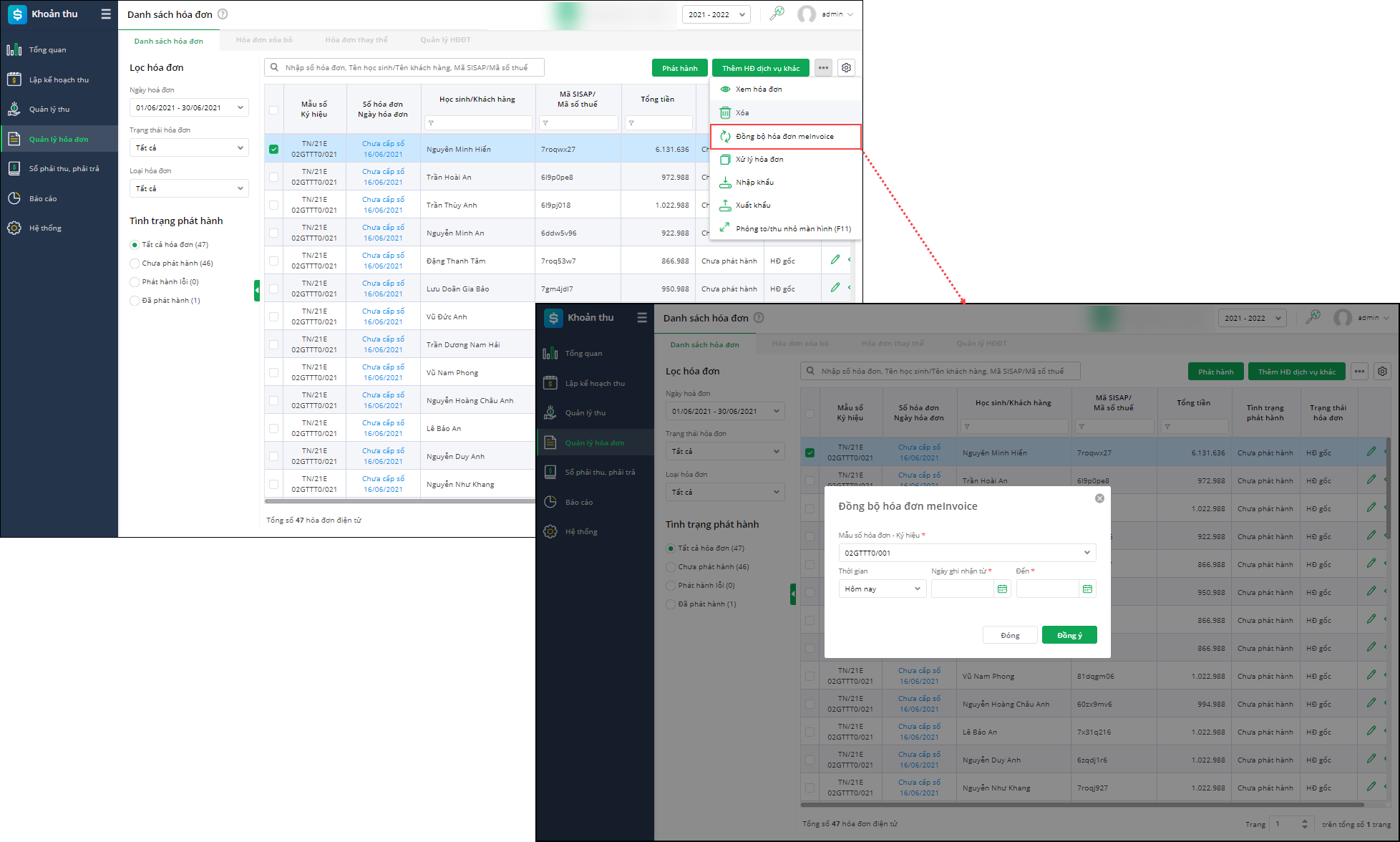1400x842 pixels.
Task: Uncheck the Nguyễn Minh Hiển invoice checkbox
Action: pos(273,149)
